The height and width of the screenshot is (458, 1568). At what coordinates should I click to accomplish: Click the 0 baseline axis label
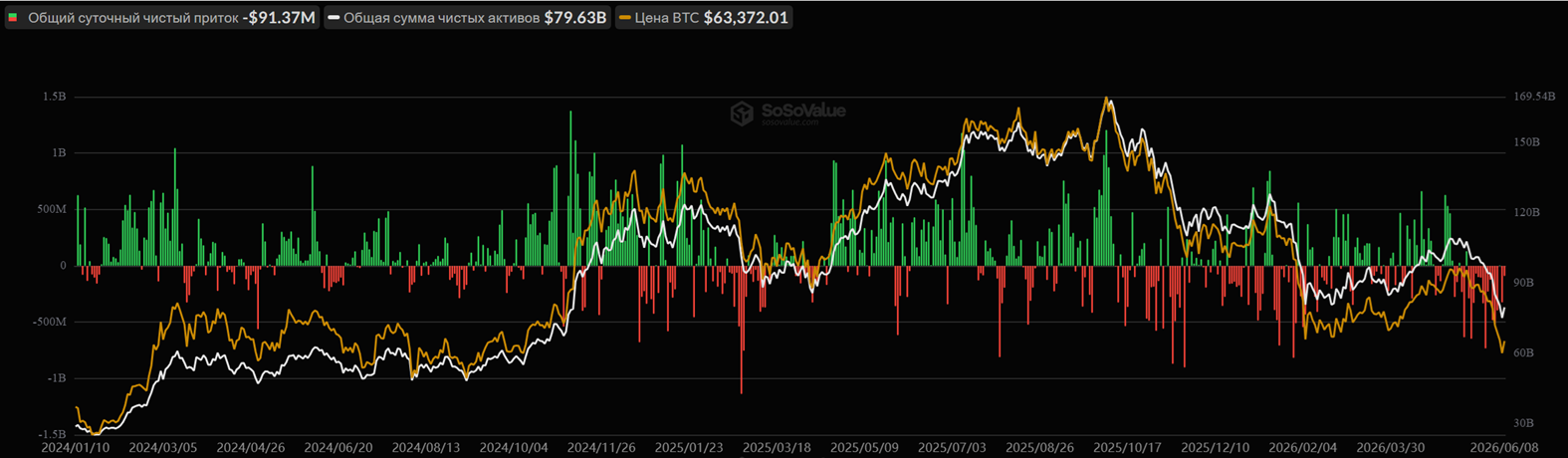tap(63, 266)
